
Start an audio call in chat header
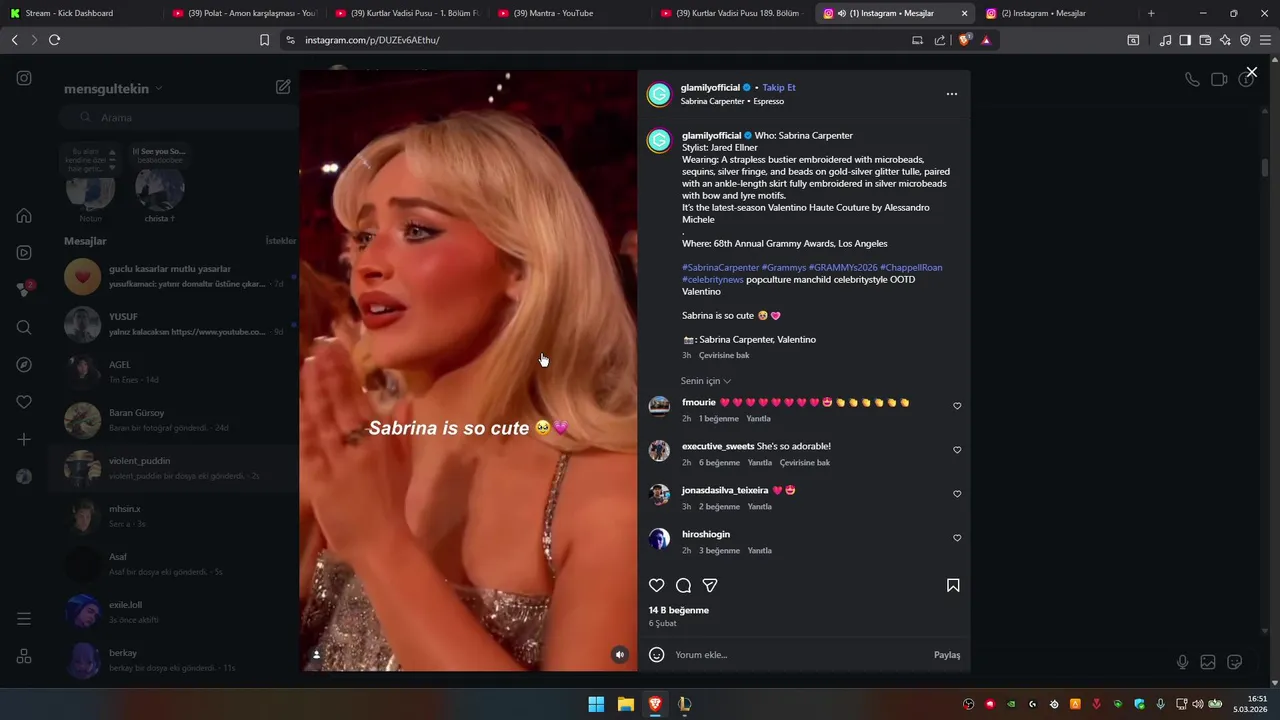(1192, 79)
